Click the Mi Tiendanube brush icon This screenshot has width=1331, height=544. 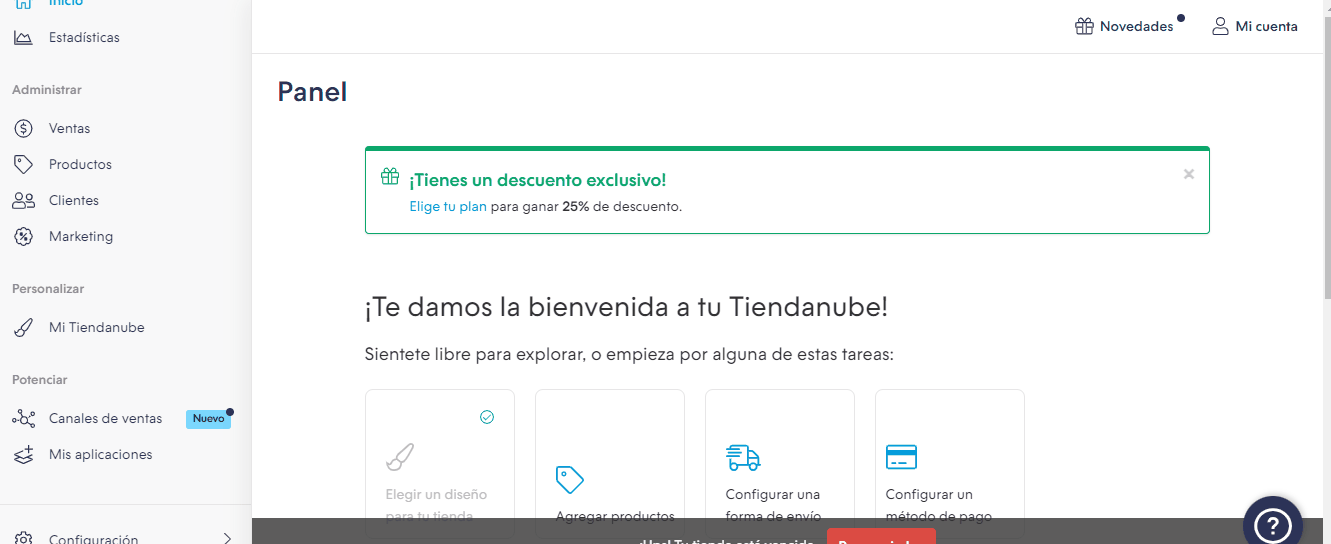(23, 328)
